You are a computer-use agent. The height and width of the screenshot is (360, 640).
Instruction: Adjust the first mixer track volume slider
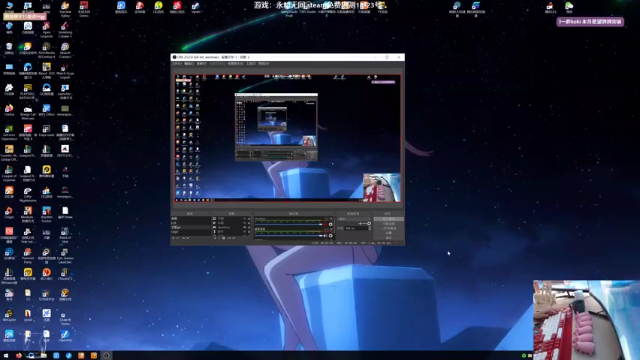(289, 224)
